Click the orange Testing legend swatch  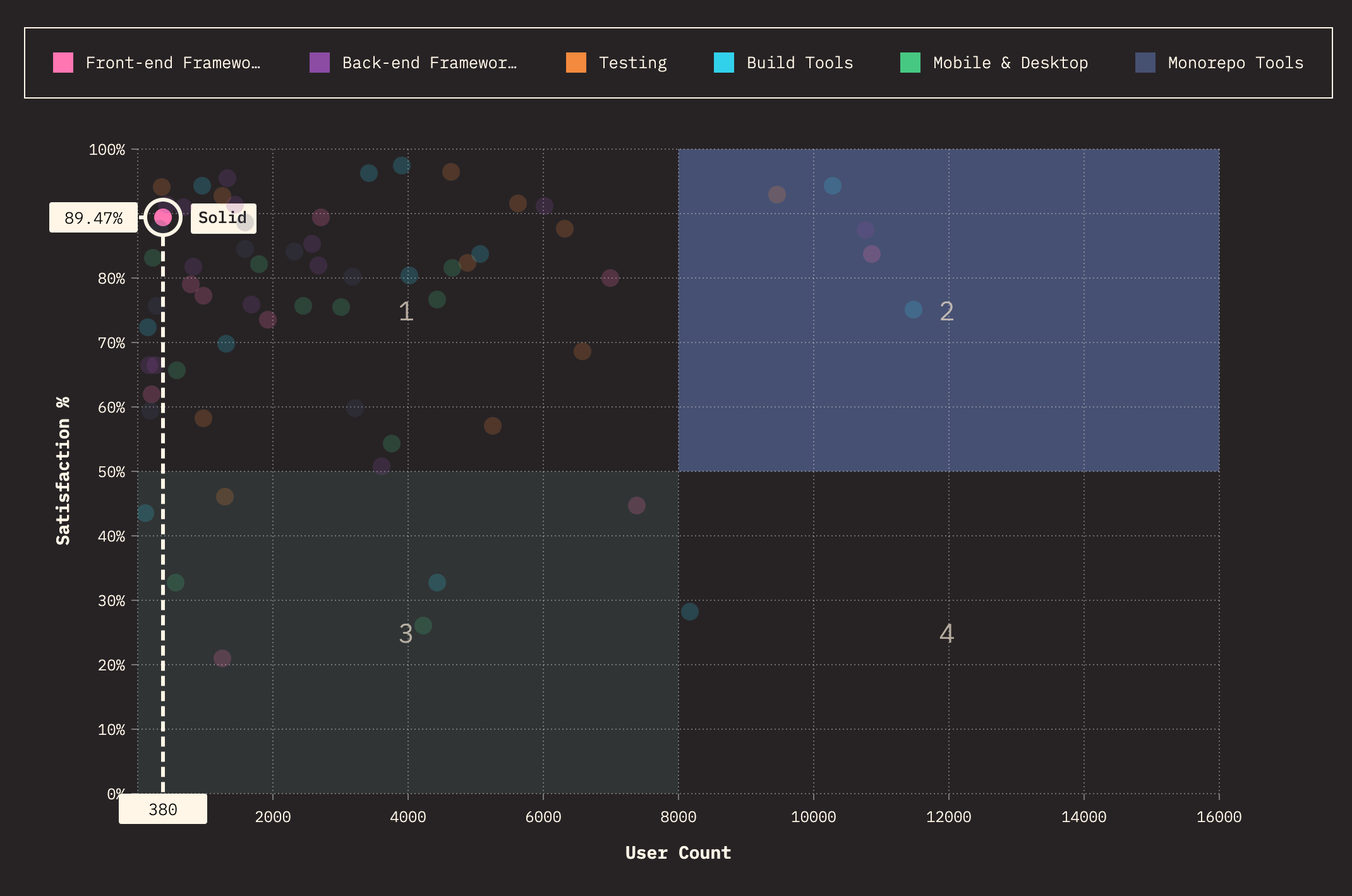tap(576, 63)
